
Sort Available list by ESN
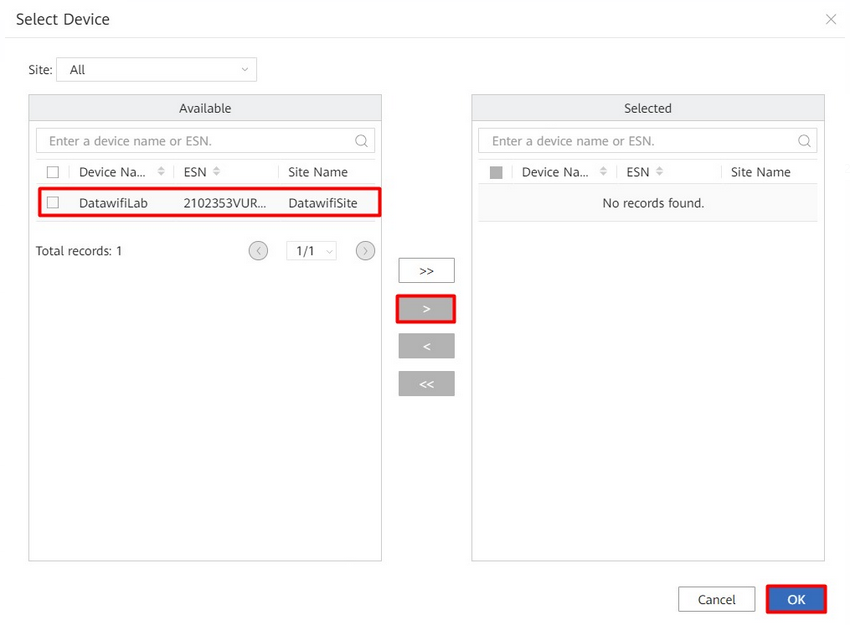point(216,172)
